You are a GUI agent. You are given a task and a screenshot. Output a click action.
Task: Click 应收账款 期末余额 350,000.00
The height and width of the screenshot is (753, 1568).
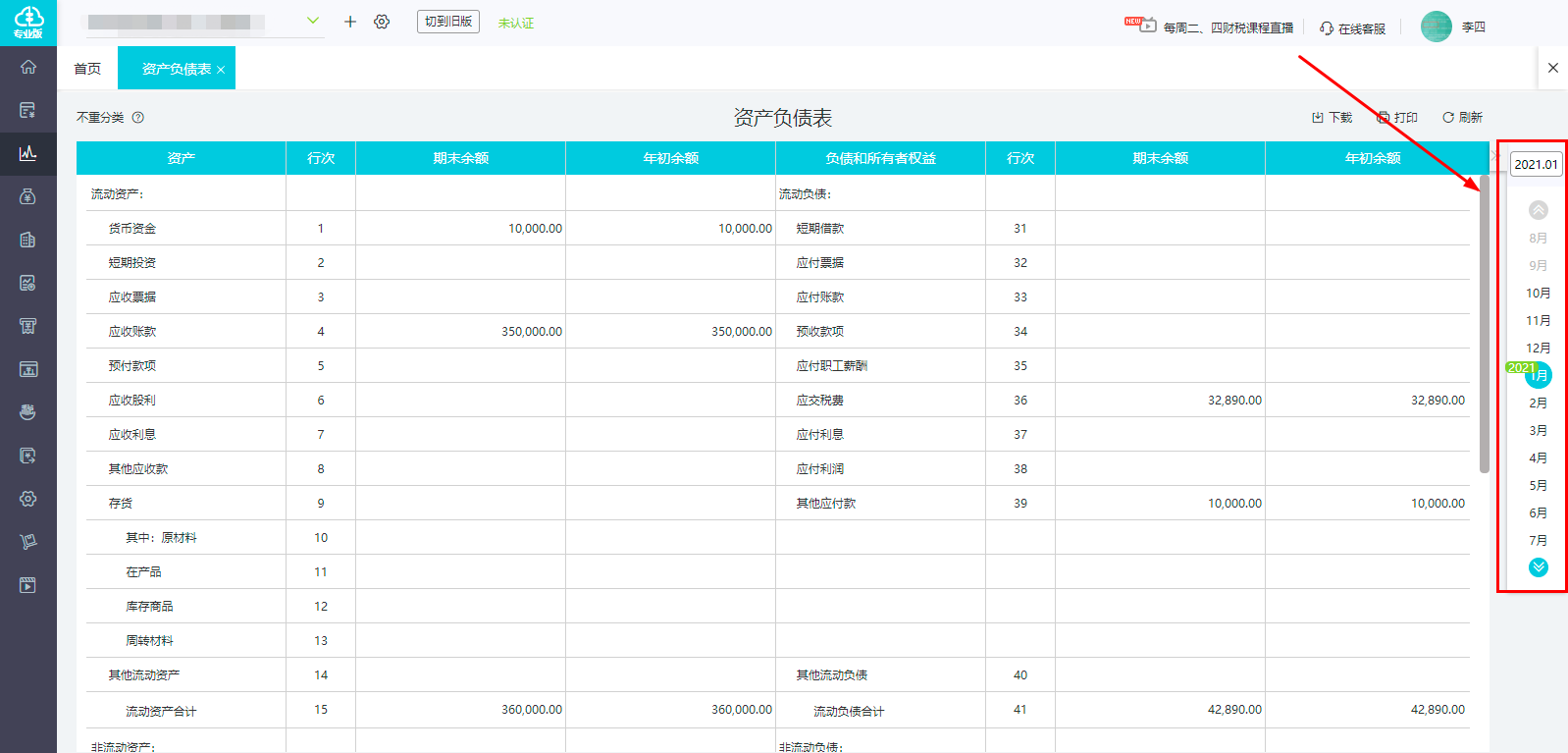pyautogui.click(x=532, y=332)
